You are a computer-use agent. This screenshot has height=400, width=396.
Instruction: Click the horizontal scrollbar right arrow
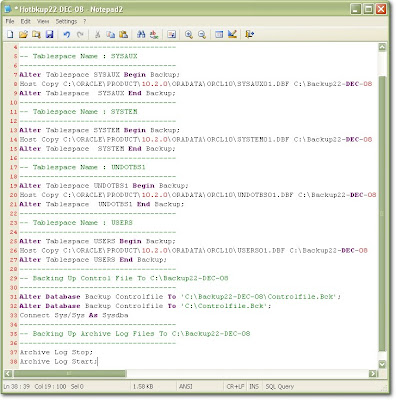click(373, 374)
